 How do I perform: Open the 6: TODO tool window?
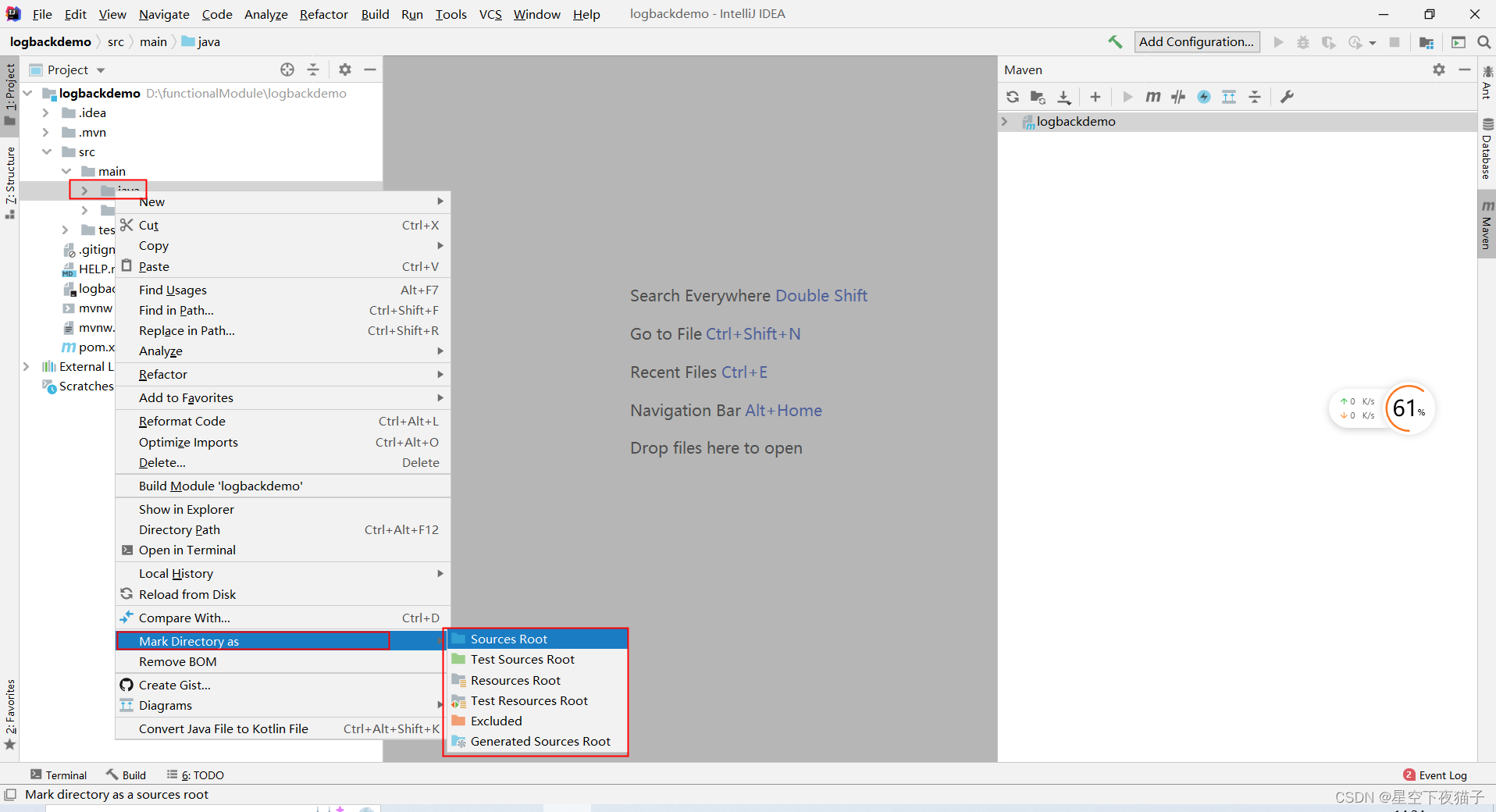click(195, 775)
